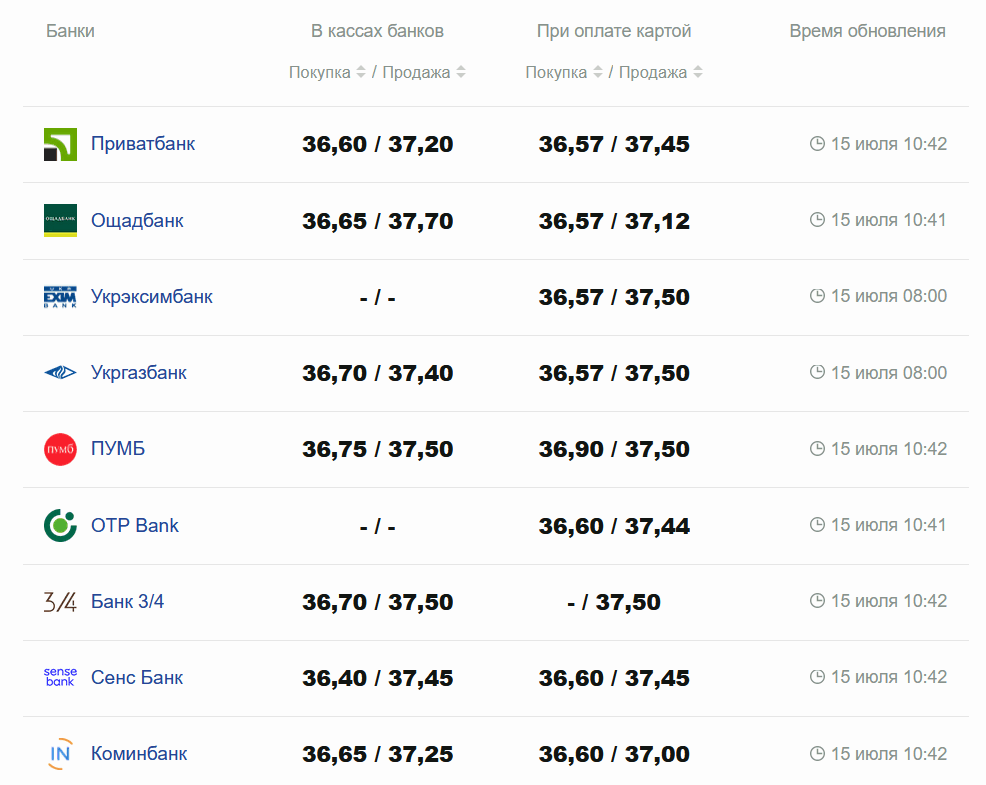Image resolution: width=986 pixels, height=785 pixels.
Task: Sort by card payment Покупка rate
Action: point(598,73)
